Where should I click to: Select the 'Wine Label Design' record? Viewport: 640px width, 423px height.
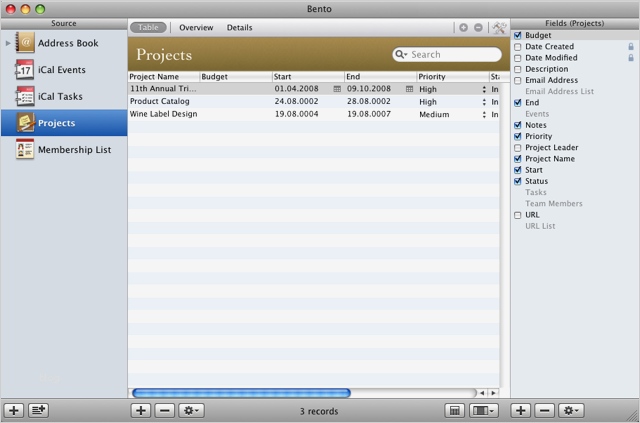click(x=313, y=114)
